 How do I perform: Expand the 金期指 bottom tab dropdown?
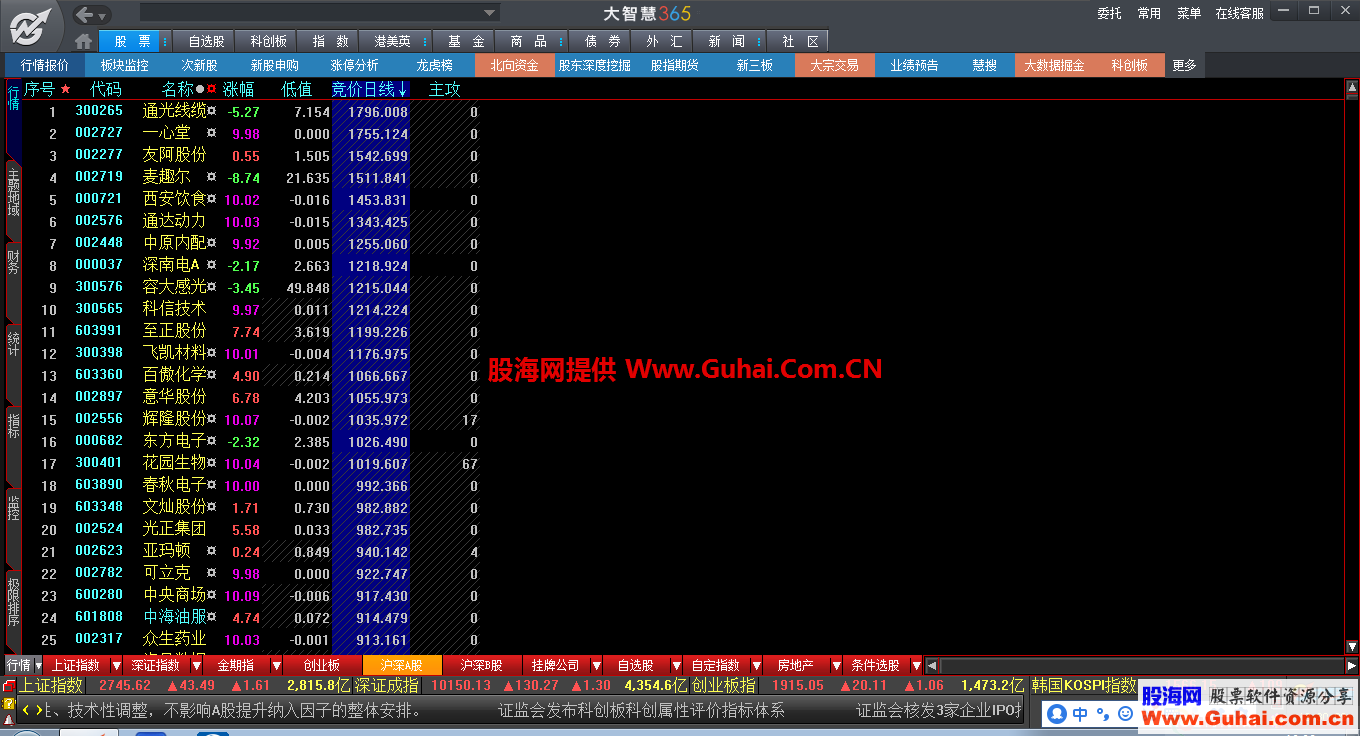coord(276,666)
